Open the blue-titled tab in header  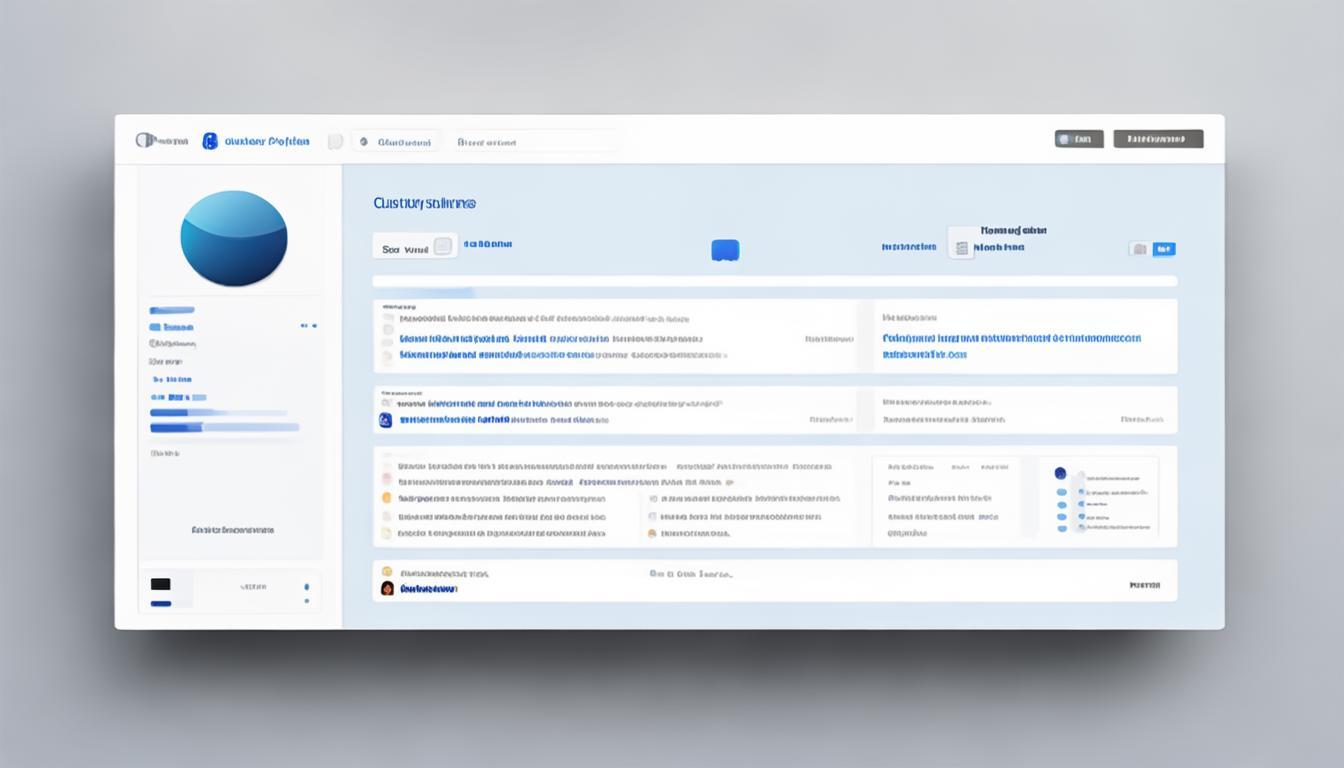(x=266, y=141)
